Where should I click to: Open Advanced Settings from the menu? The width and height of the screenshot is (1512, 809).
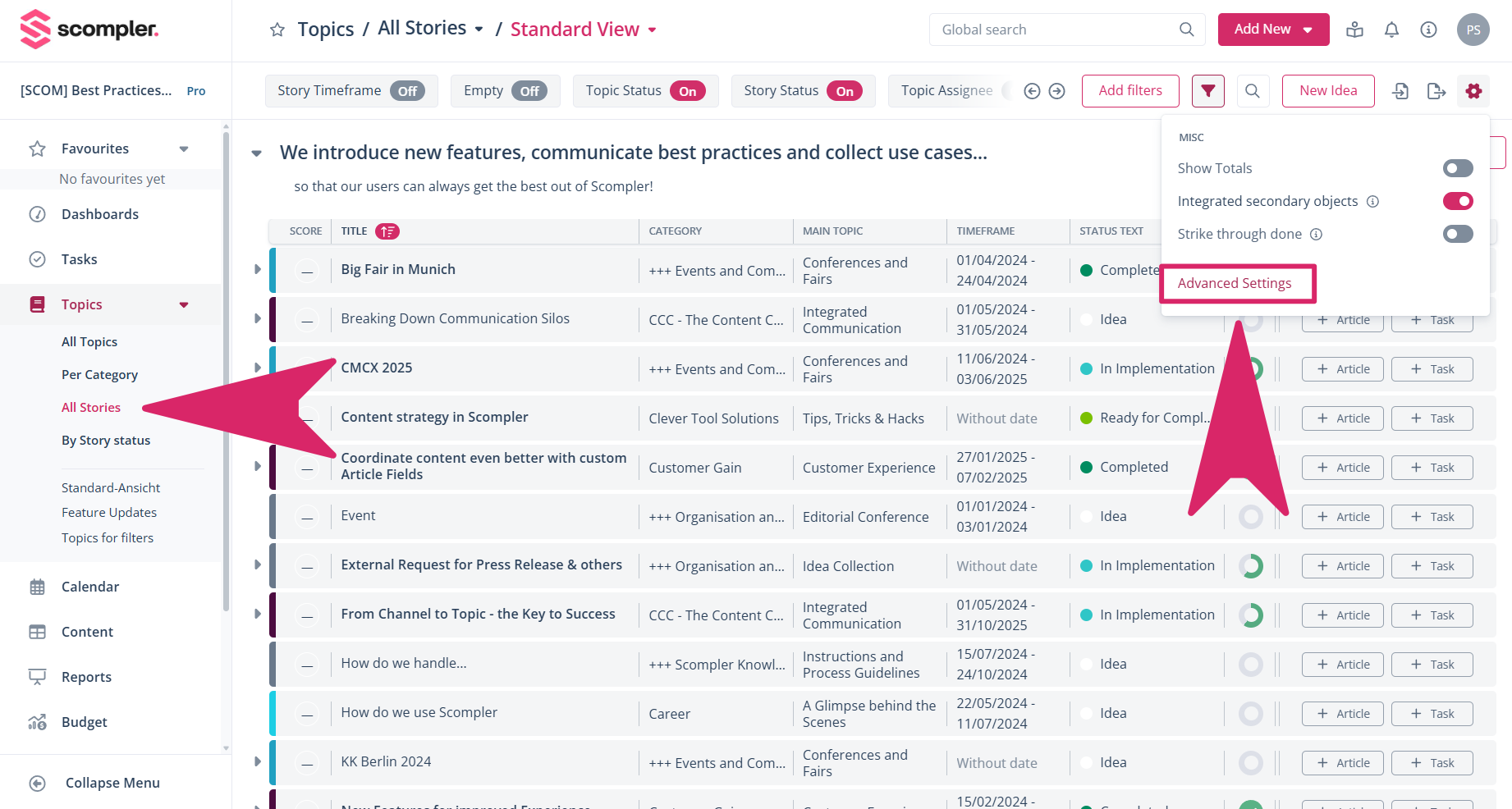pyautogui.click(x=1234, y=283)
